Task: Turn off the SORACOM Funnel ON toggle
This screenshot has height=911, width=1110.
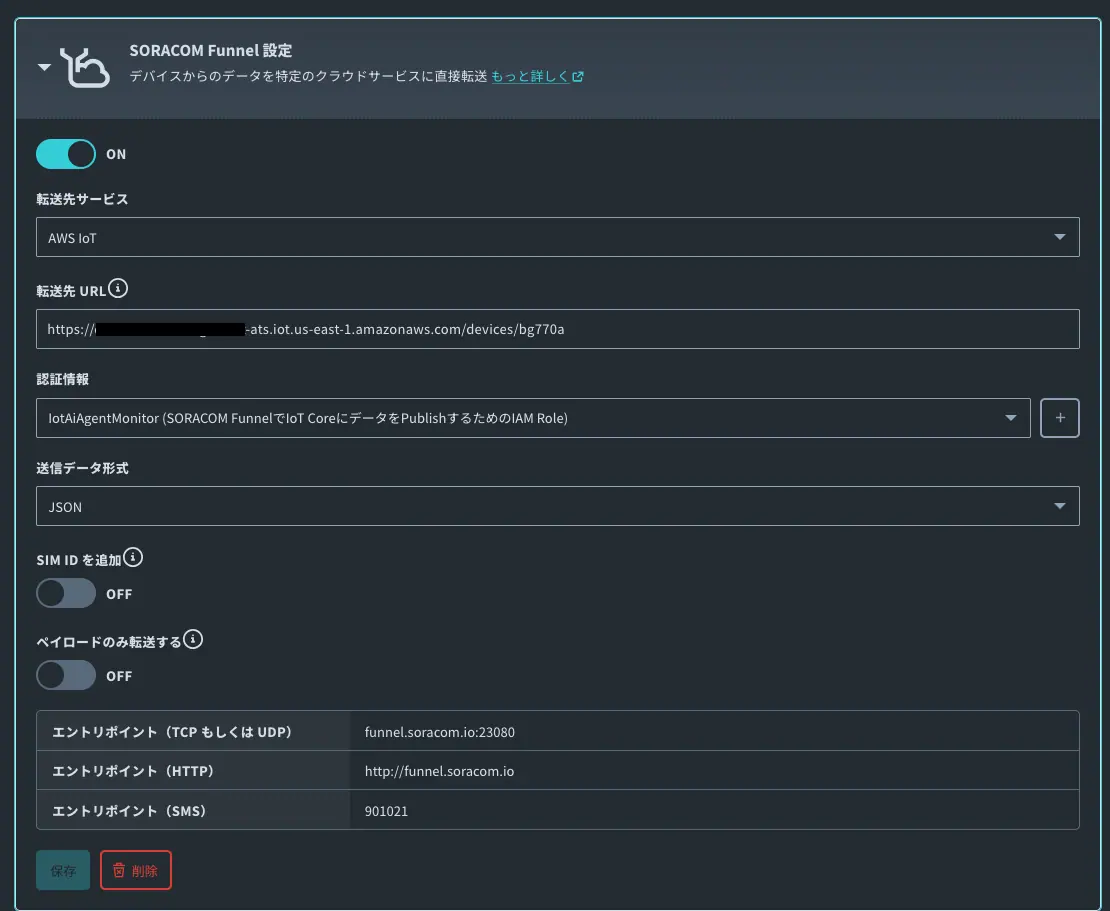Action: pos(65,154)
